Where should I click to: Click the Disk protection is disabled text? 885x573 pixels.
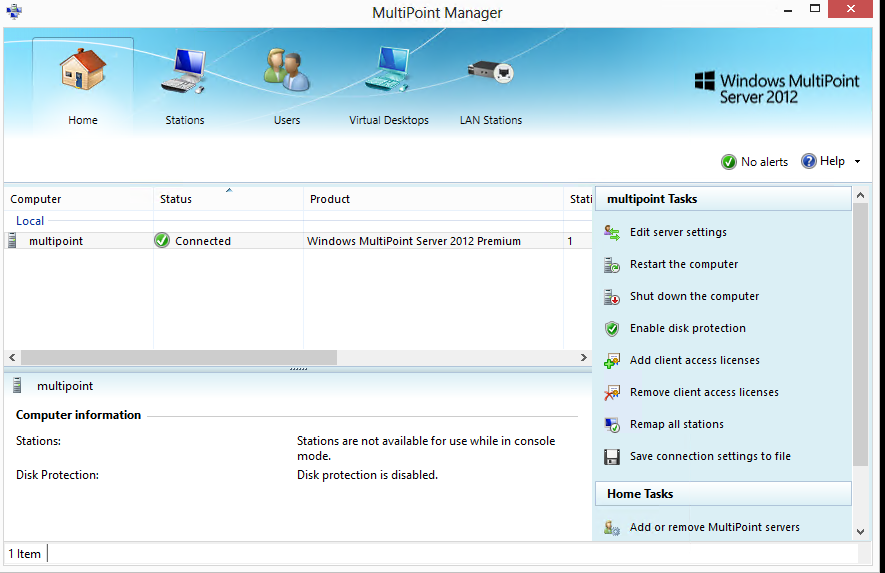pyautogui.click(x=367, y=475)
